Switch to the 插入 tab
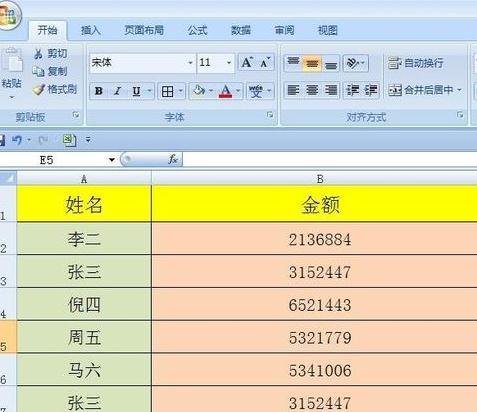 click(91, 30)
